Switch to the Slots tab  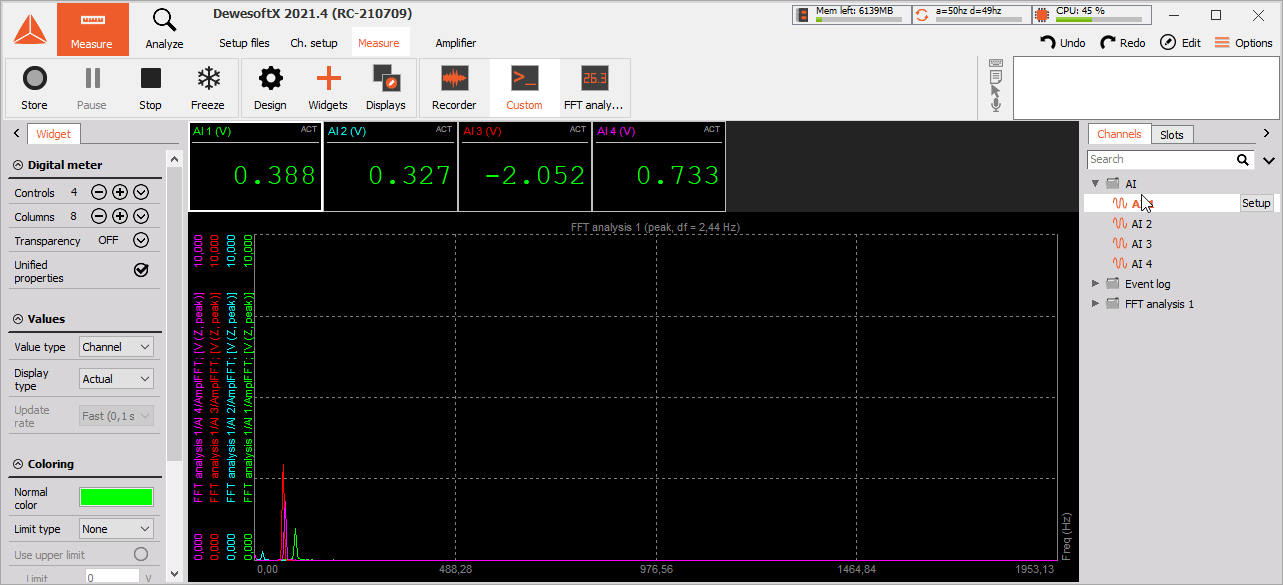click(1172, 135)
